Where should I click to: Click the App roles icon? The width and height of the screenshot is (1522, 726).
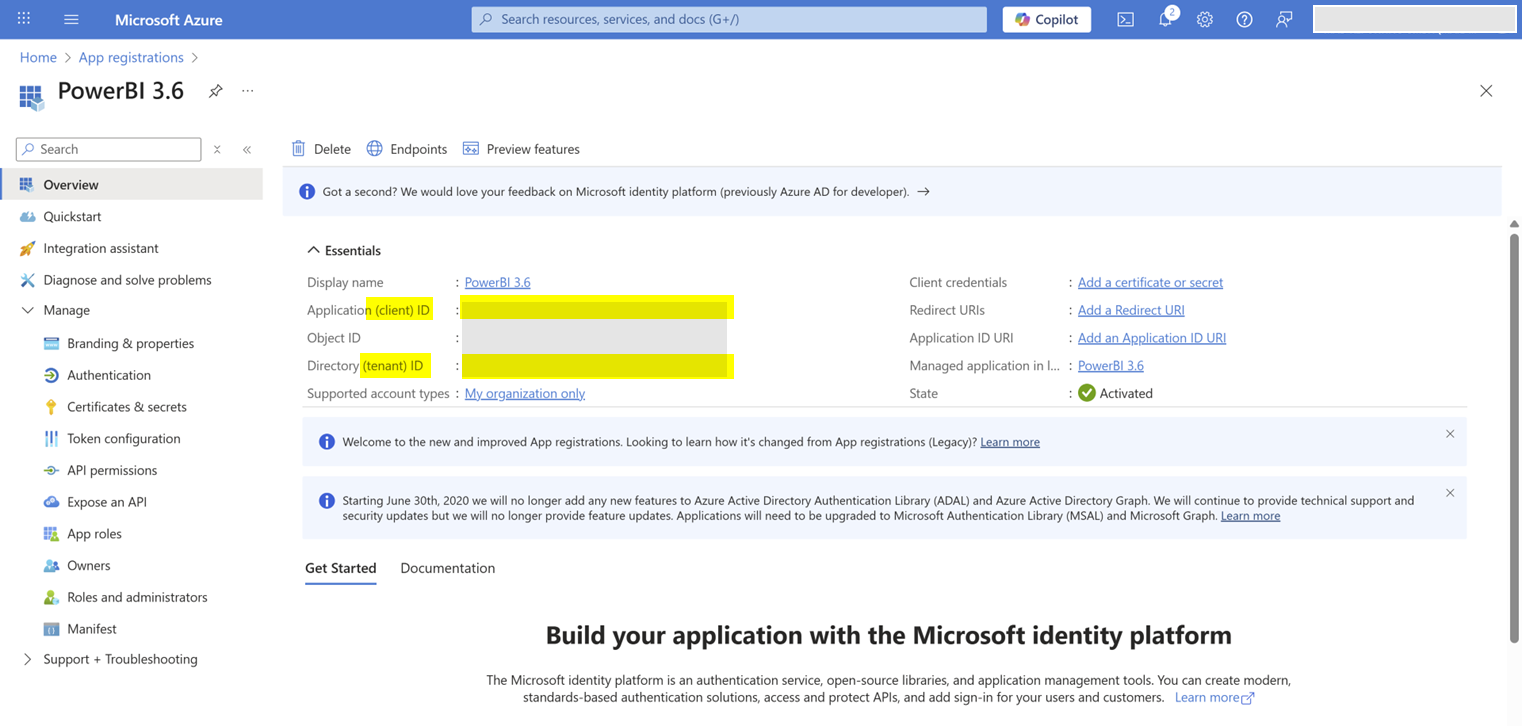click(51, 534)
